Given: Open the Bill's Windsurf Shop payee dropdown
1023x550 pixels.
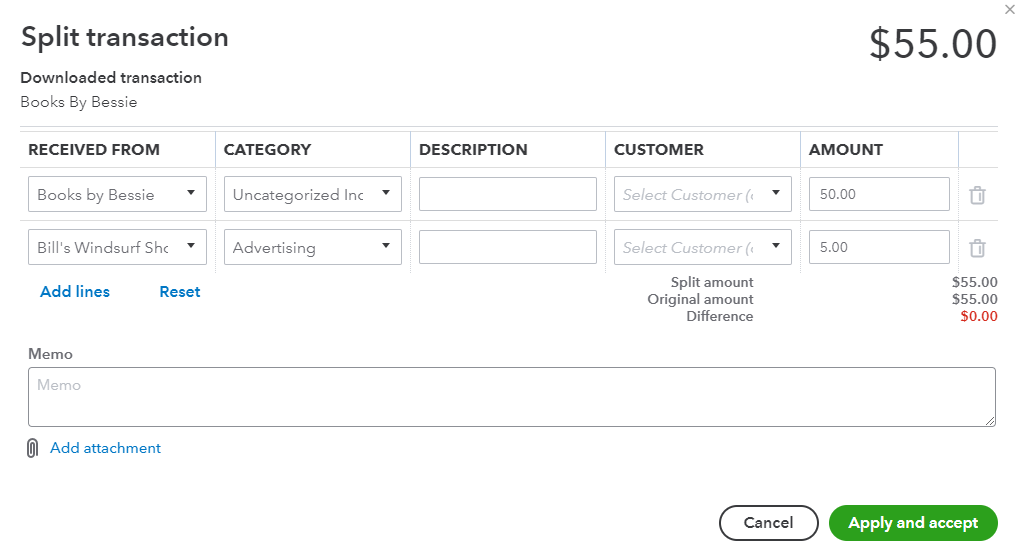Looking at the screenshot, I should [x=117, y=247].
